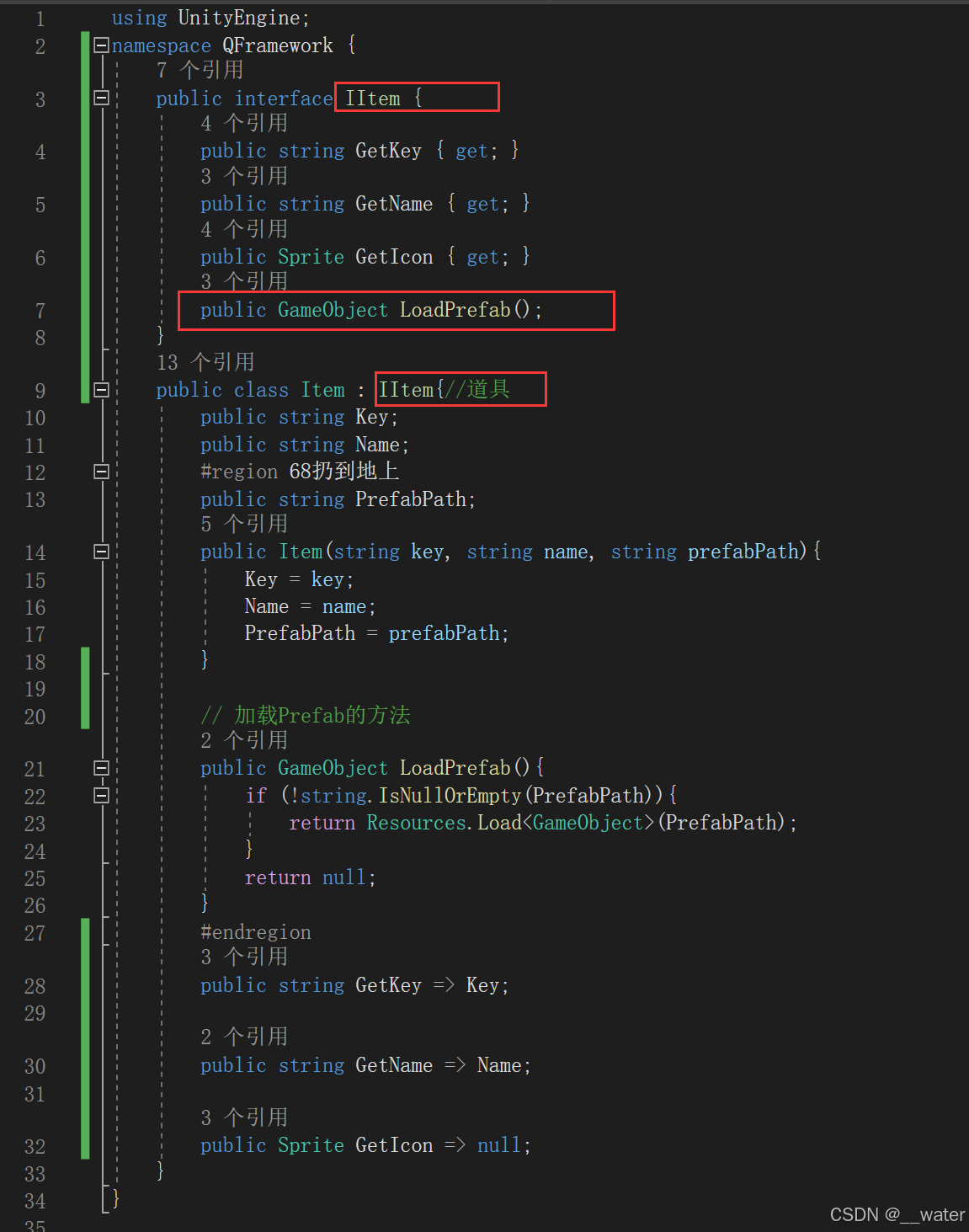Image resolution: width=969 pixels, height=1232 pixels.
Task: Click 'Sprite' type in GetIcon => null line
Action: click(311, 1145)
